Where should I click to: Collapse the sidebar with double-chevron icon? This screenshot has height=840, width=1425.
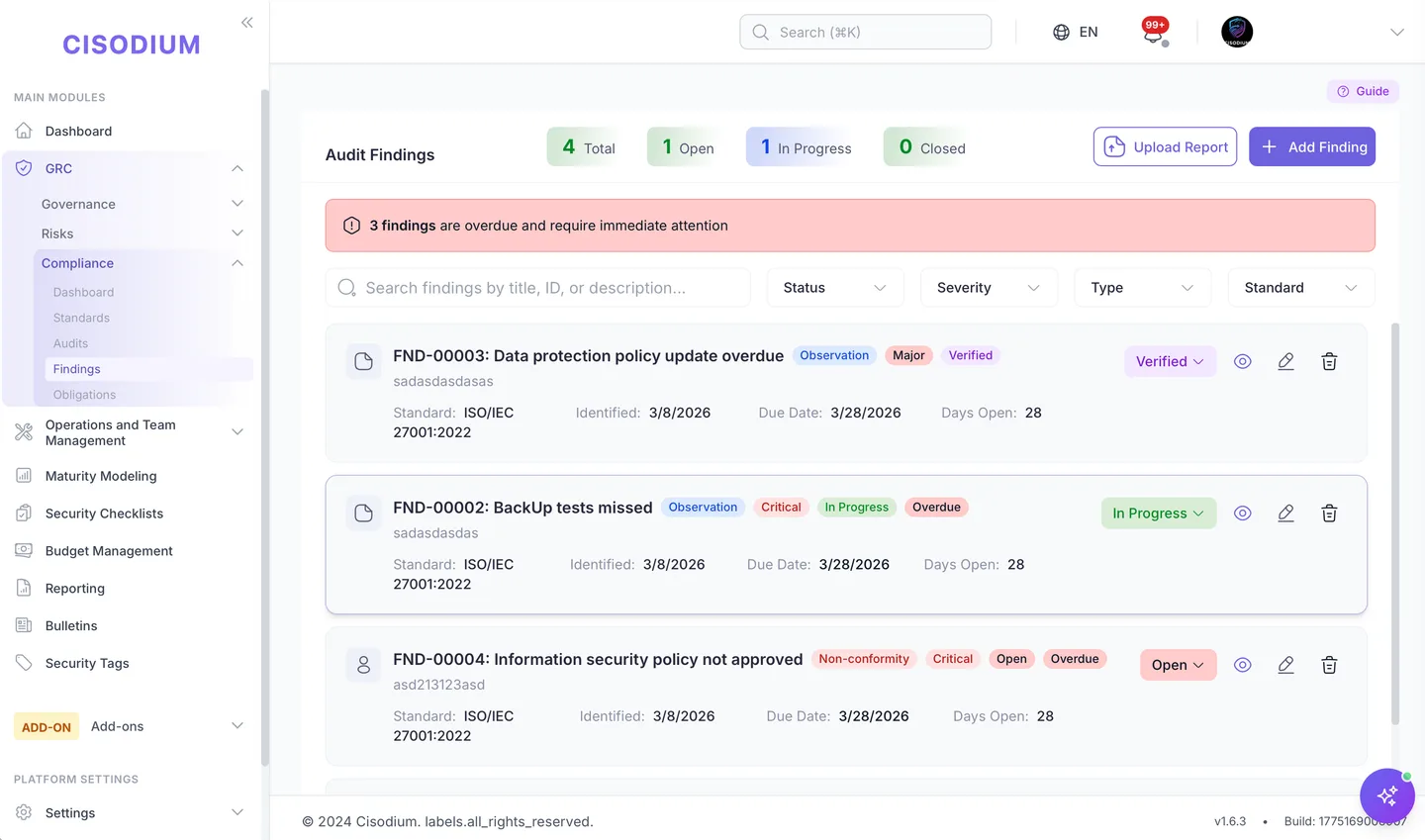coord(247,22)
